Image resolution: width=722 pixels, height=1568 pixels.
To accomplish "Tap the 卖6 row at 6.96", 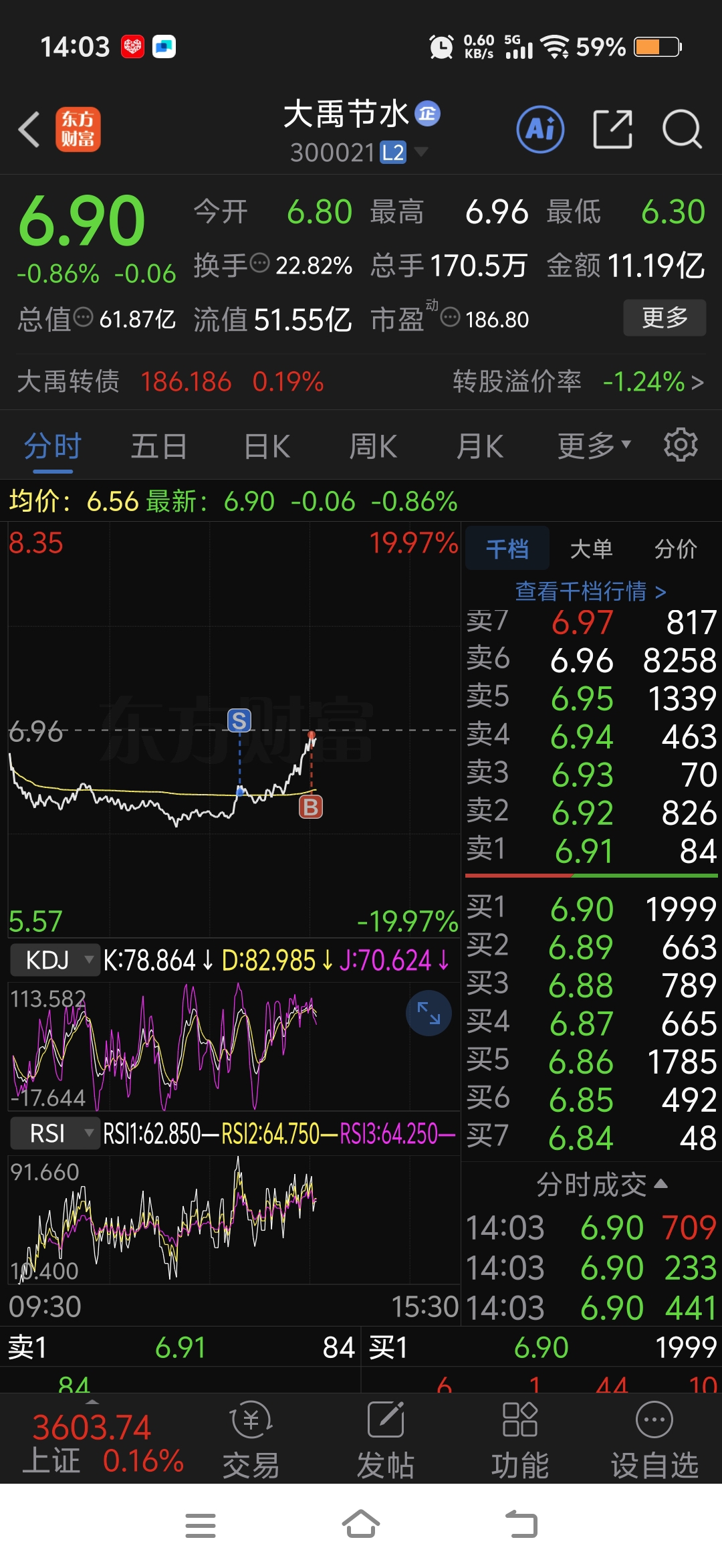I will (x=592, y=660).
